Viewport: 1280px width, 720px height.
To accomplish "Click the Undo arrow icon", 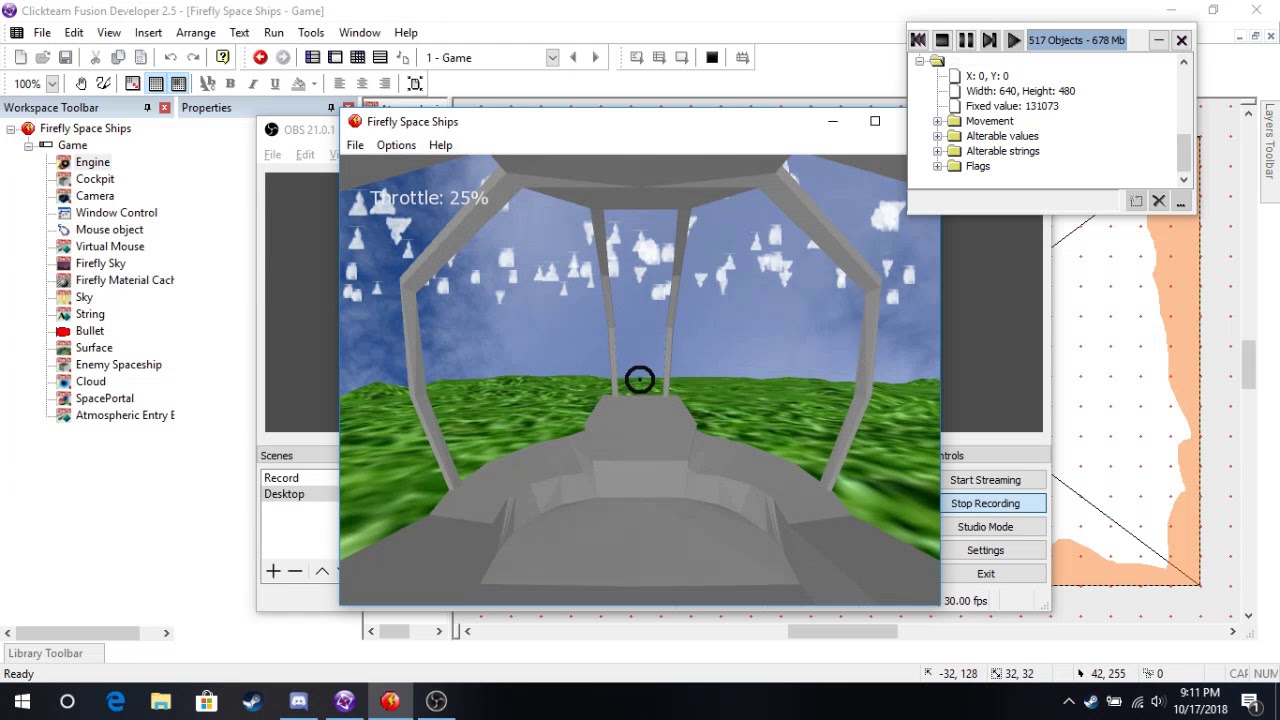I will (170, 58).
